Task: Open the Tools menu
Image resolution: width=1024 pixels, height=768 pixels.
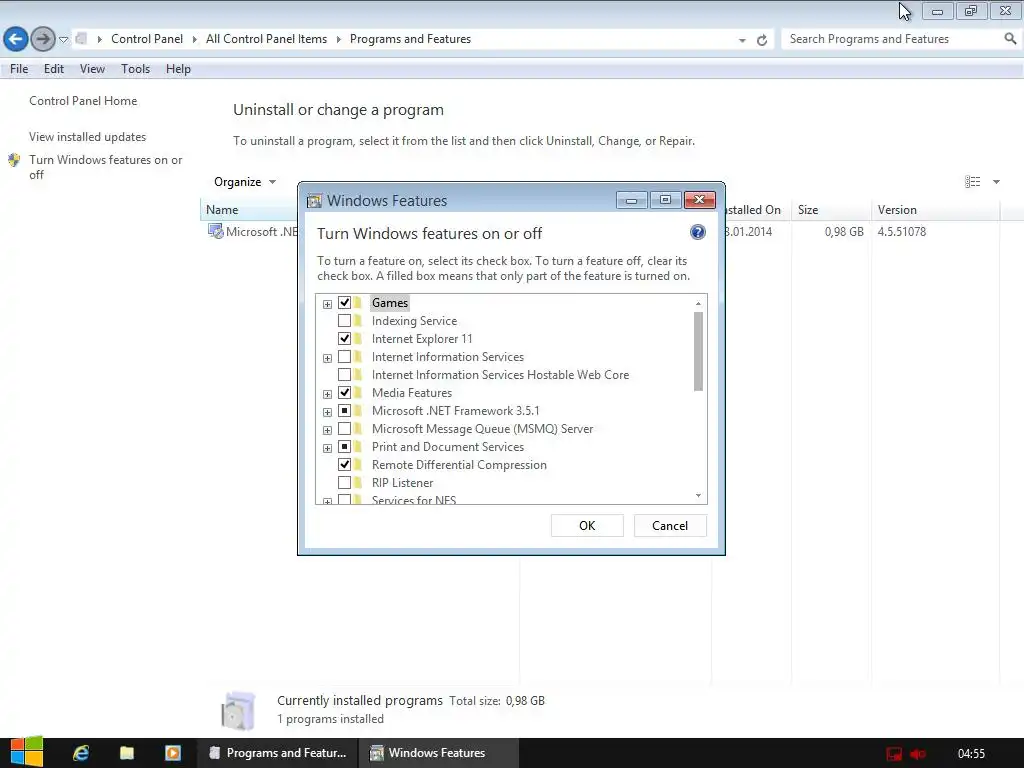Action: click(135, 69)
